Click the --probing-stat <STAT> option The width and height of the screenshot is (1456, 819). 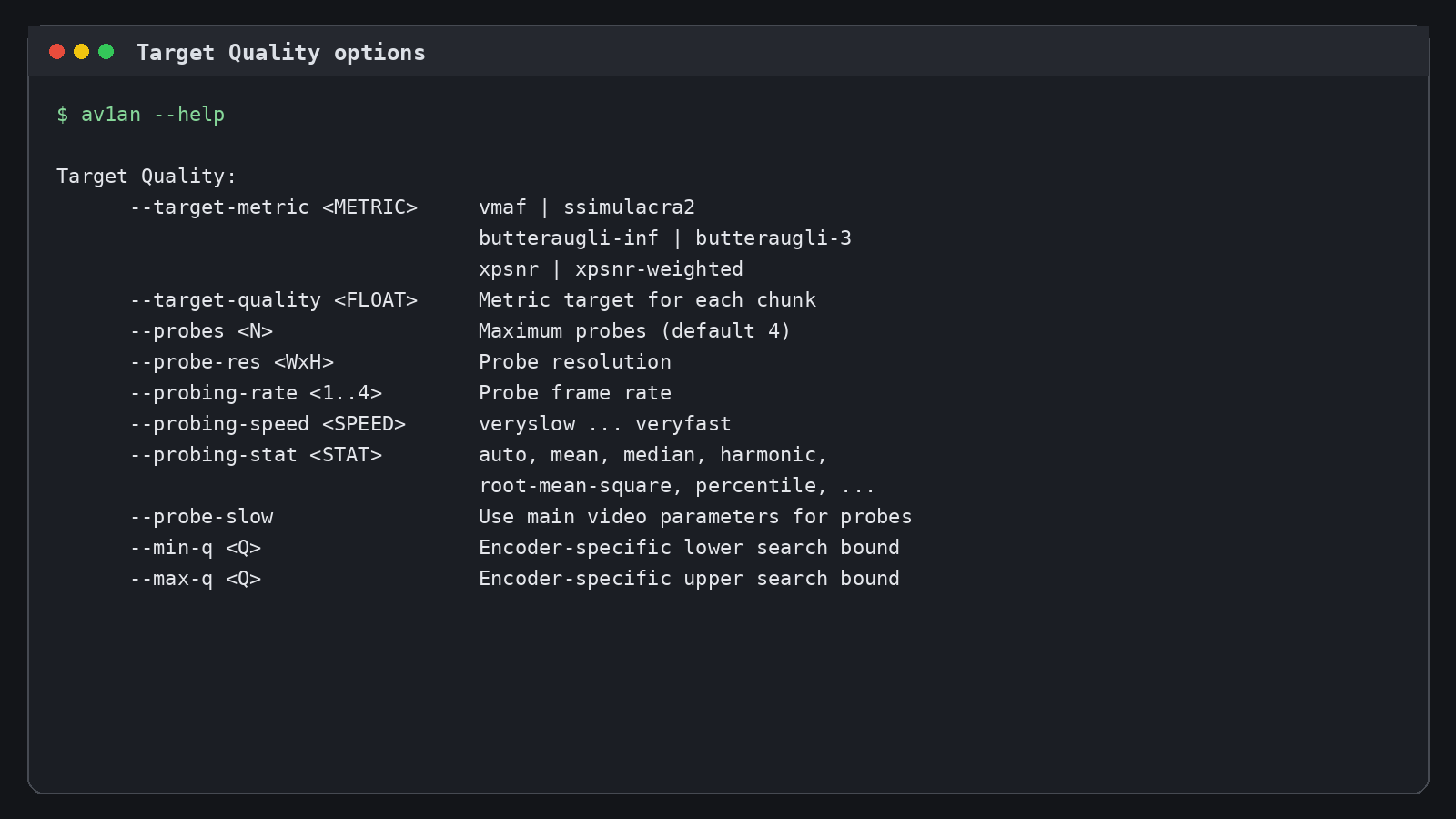point(256,455)
